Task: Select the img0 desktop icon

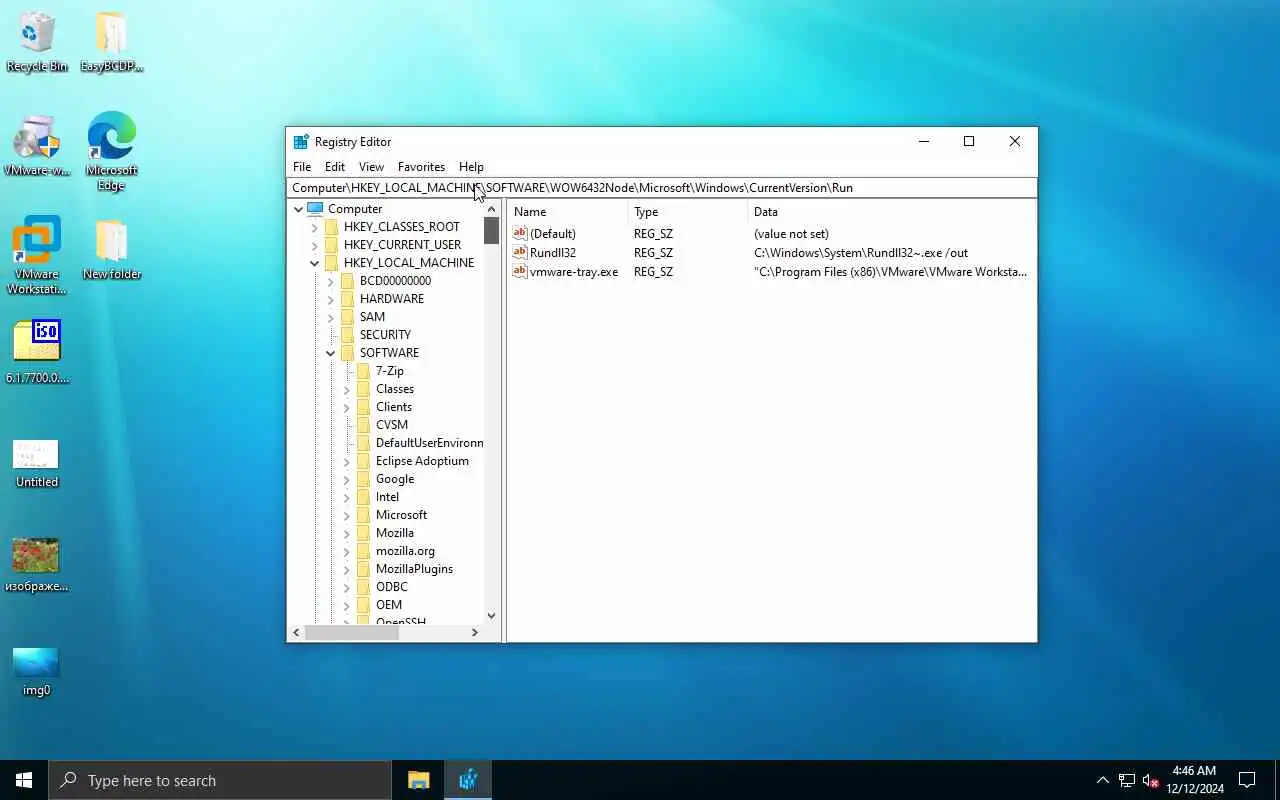Action: pyautogui.click(x=37, y=671)
